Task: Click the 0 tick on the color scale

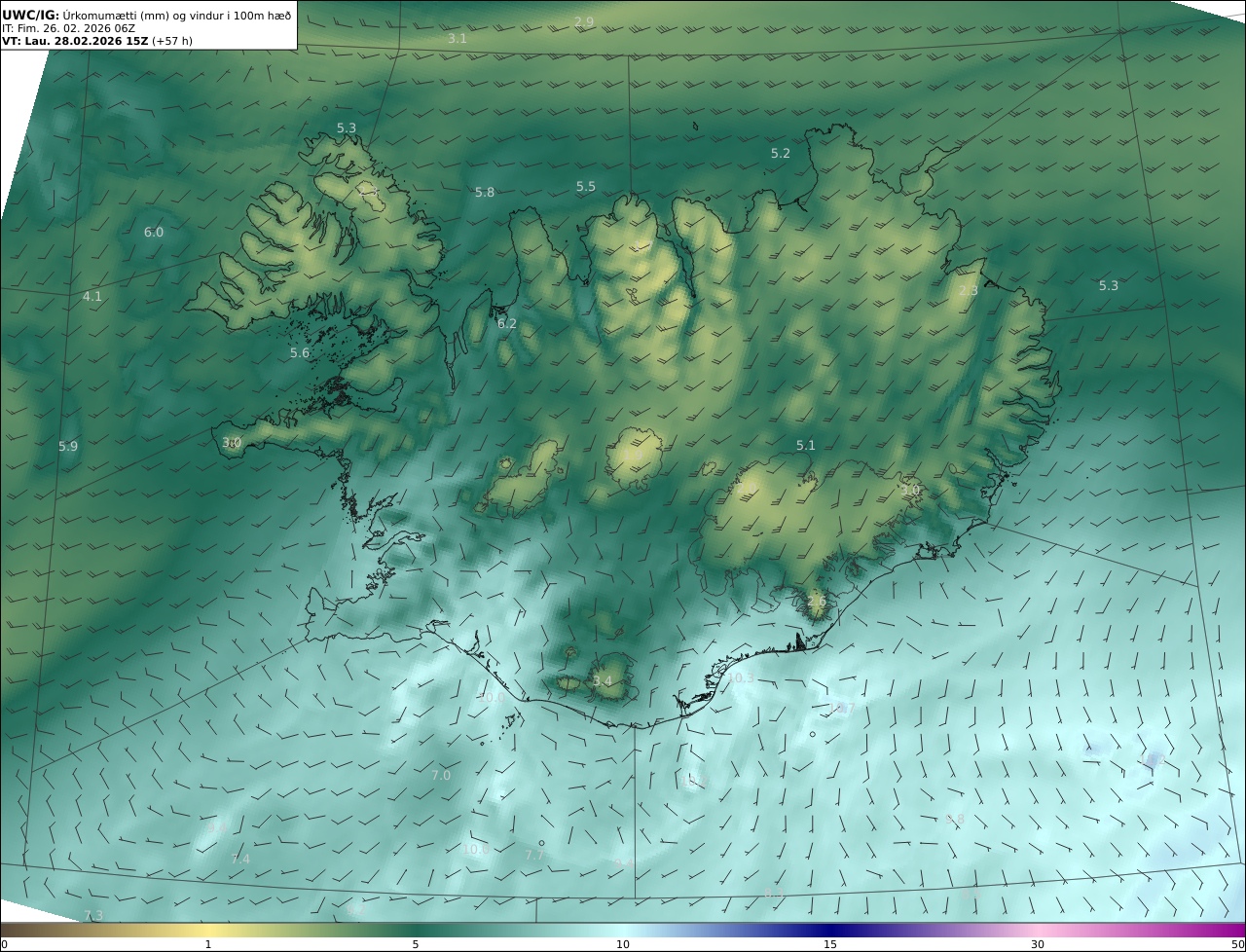Action: coord(4,944)
